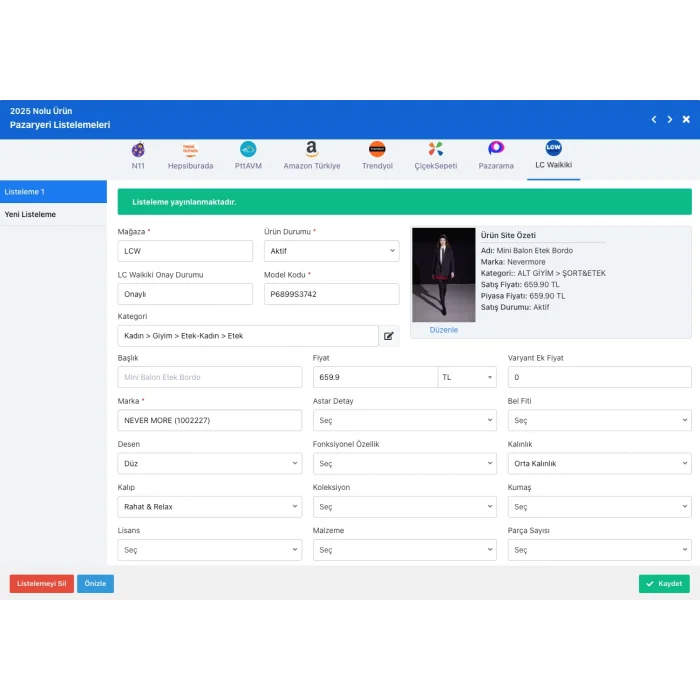Click the edit category pencil icon
Image resolution: width=700 pixels, height=700 pixels.
click(389, 336)
